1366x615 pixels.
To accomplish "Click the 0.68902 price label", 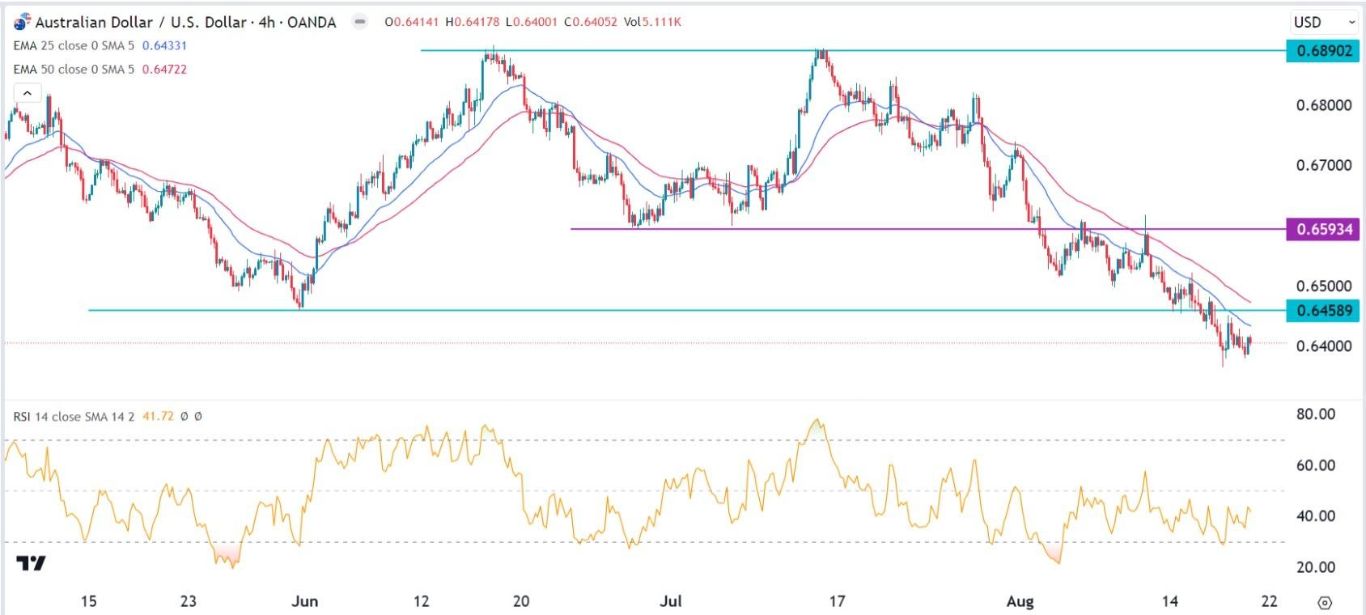I will click(x=1323, y=50).
